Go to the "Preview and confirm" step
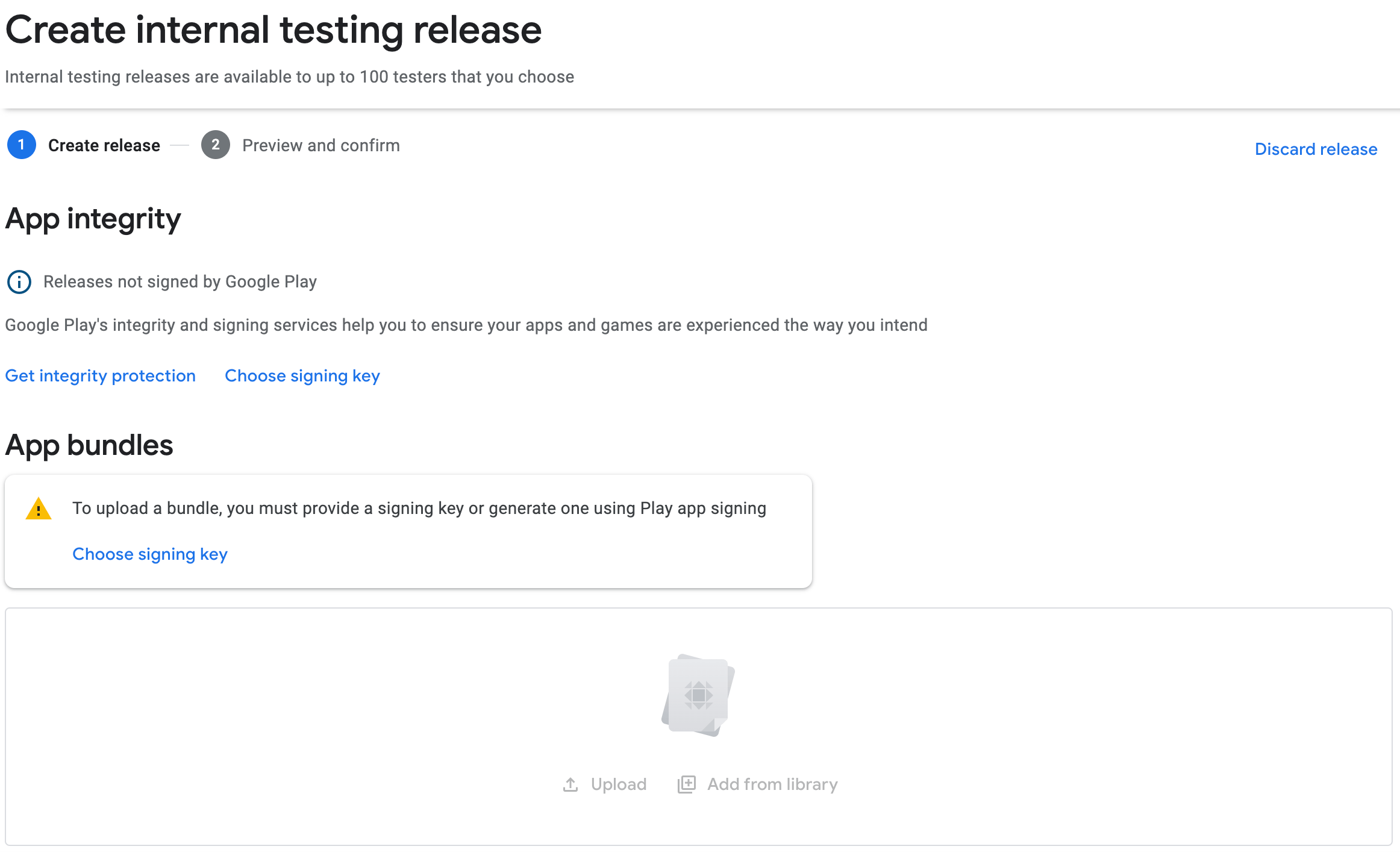This screenshot has height=852, width=1400. click(x=320, y=146)
